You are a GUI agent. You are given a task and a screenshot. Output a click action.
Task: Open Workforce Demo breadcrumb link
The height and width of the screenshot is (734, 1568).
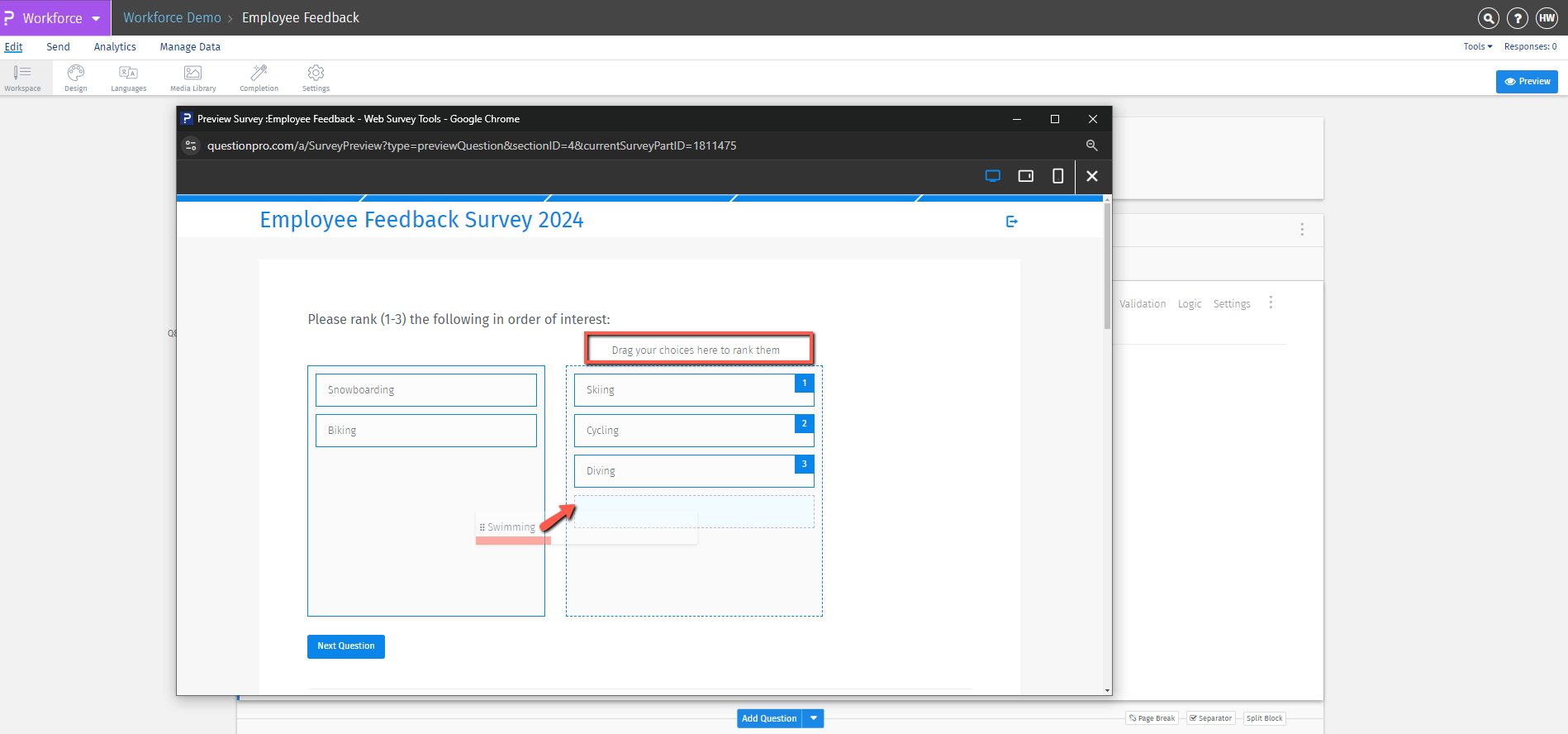click(x=172, y=17)
